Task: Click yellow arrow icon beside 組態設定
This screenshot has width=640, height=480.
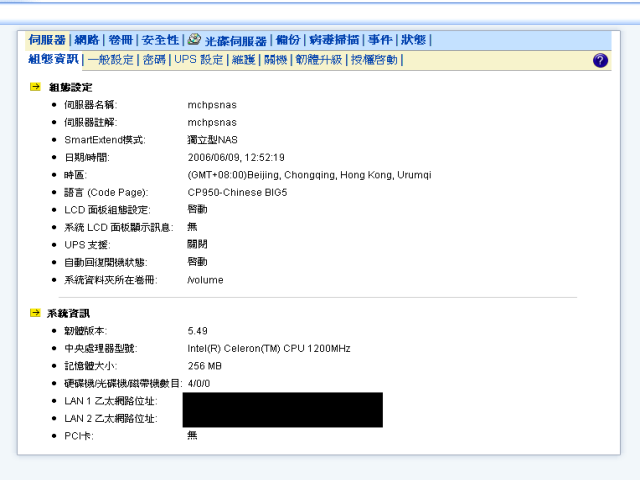Action: click(x=35, y=87)
